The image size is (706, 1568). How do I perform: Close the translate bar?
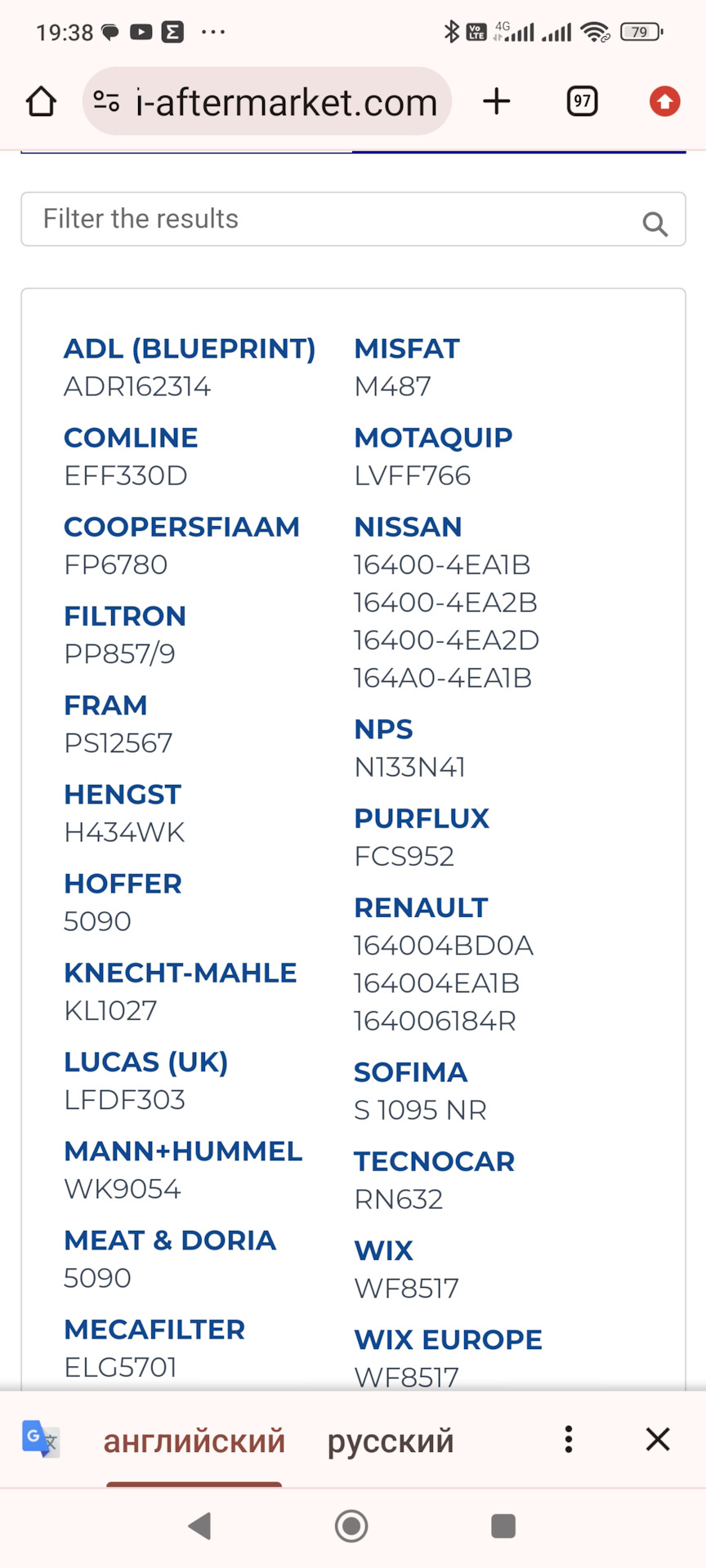[658, 1439]
